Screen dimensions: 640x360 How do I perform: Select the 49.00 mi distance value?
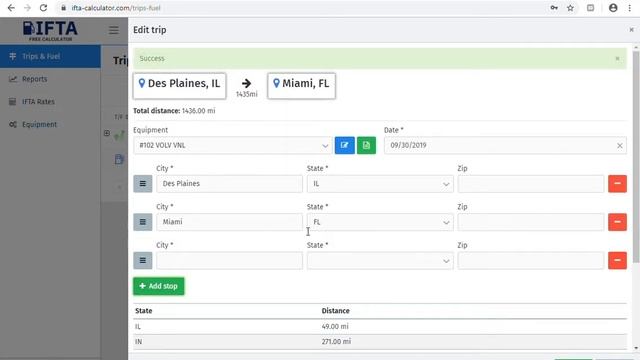[x=335, y=327]
